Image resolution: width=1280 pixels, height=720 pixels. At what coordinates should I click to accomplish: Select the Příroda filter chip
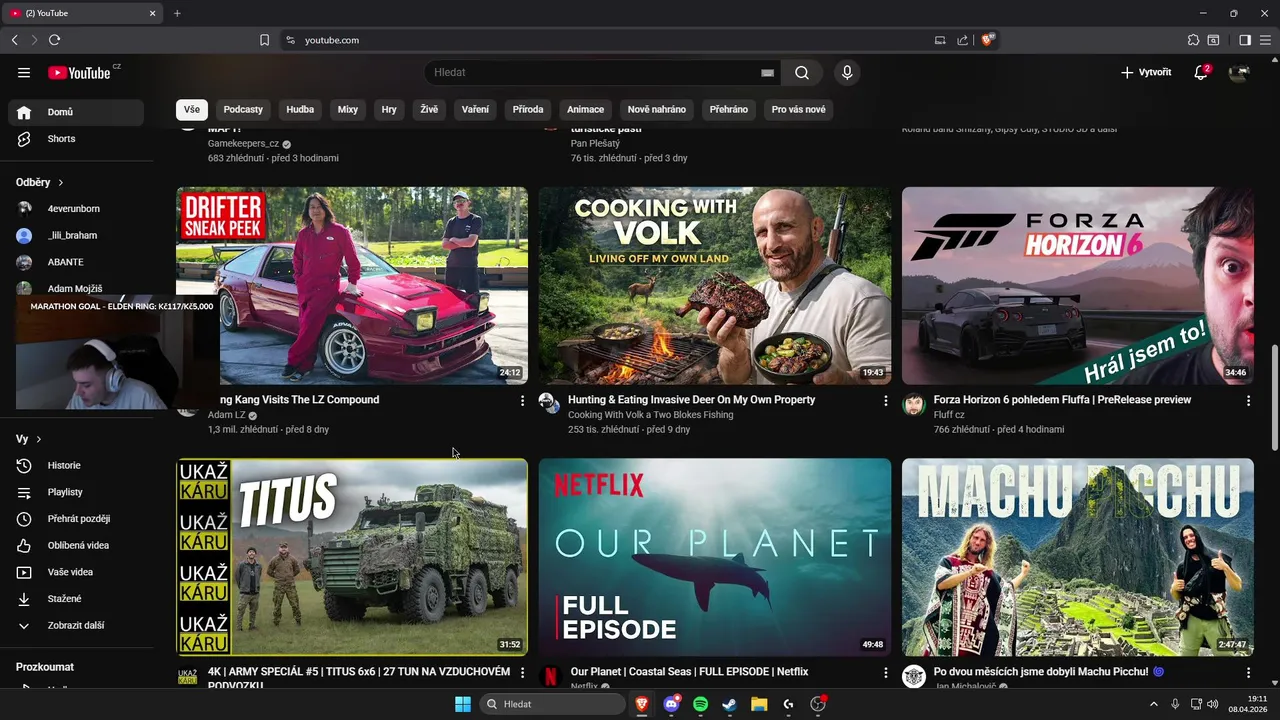[x=528, y=109]
